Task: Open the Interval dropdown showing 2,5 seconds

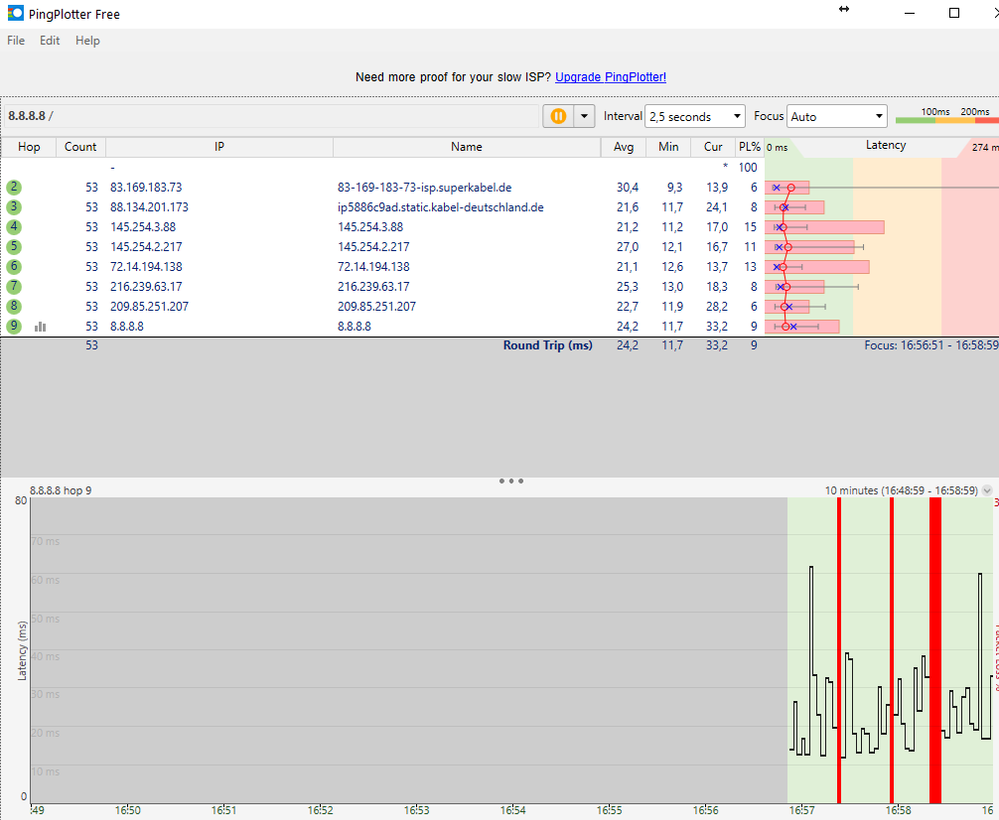Action: (x=694, y=116)
